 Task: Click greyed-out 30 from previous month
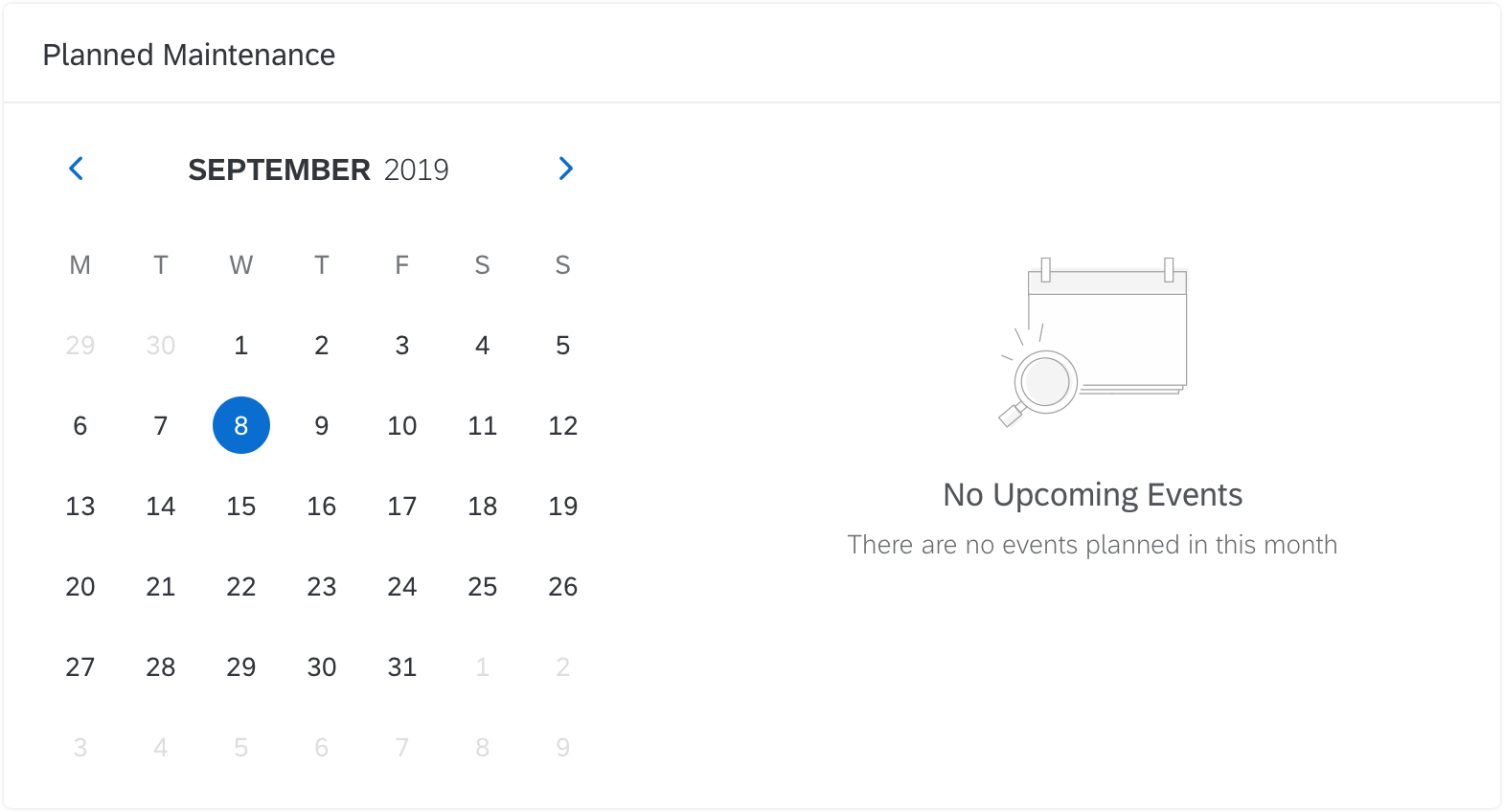161,345
